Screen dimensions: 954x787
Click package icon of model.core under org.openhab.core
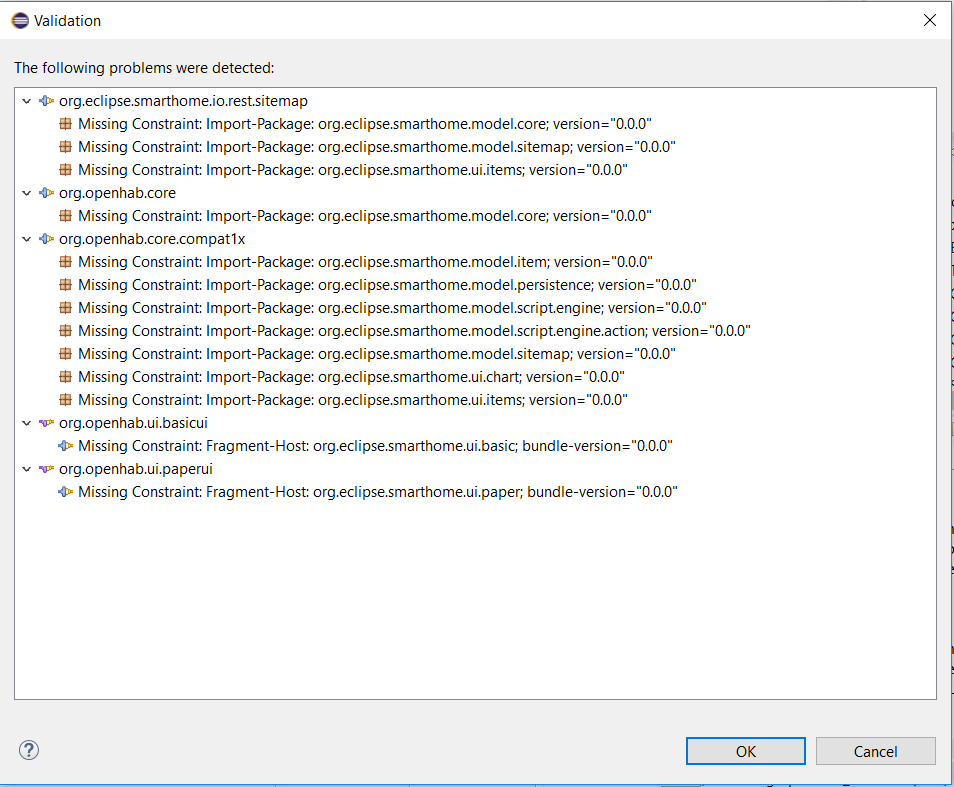(66, 216)
